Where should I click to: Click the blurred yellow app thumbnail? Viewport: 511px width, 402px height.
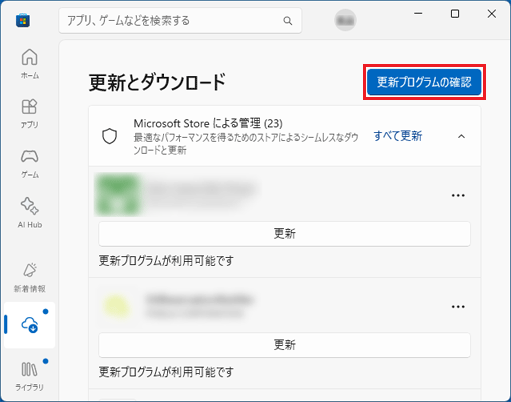pos(116,306)
